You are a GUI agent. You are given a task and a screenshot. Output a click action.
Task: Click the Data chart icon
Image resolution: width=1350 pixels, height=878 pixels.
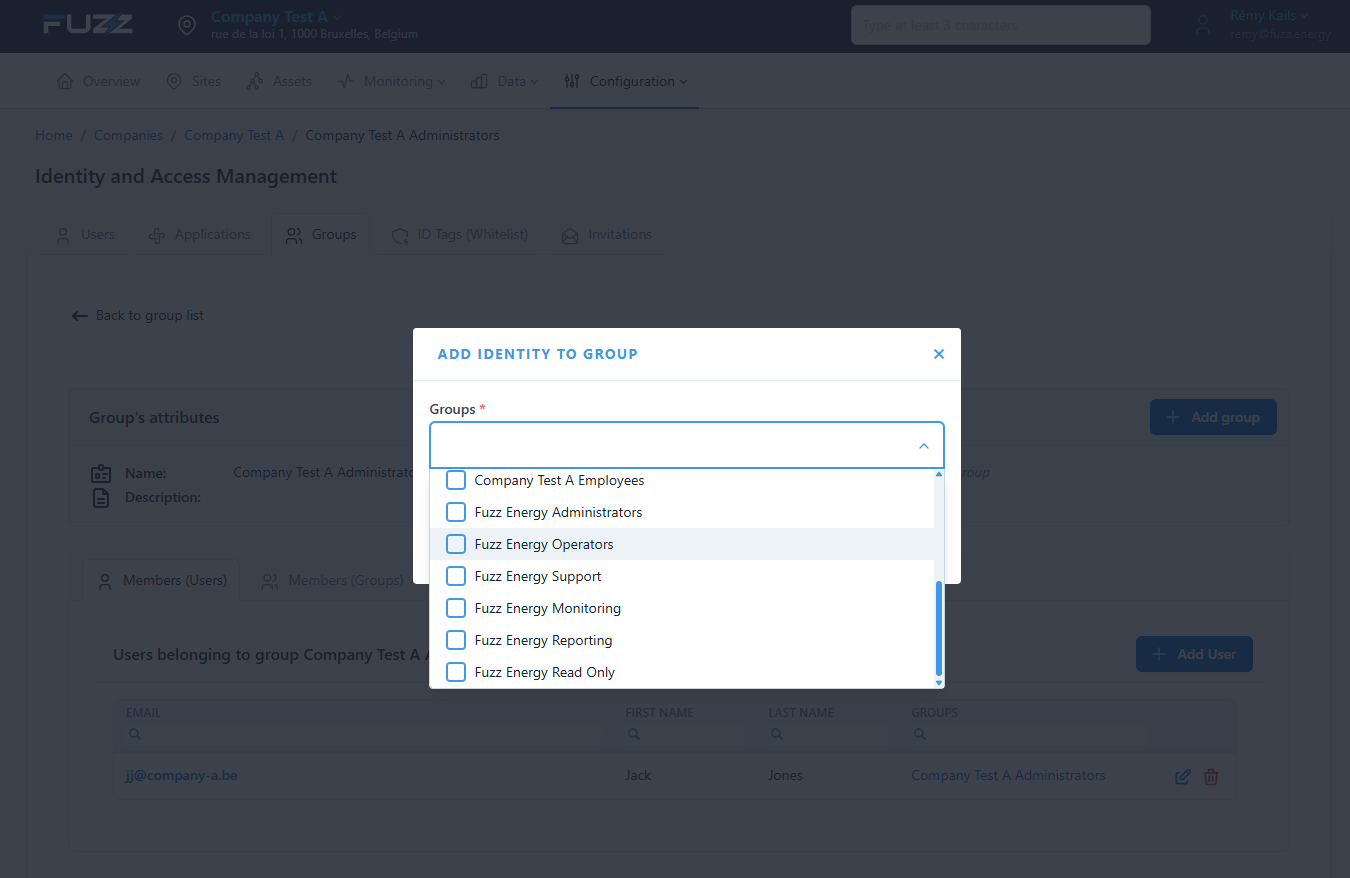(x=479, y=81)
